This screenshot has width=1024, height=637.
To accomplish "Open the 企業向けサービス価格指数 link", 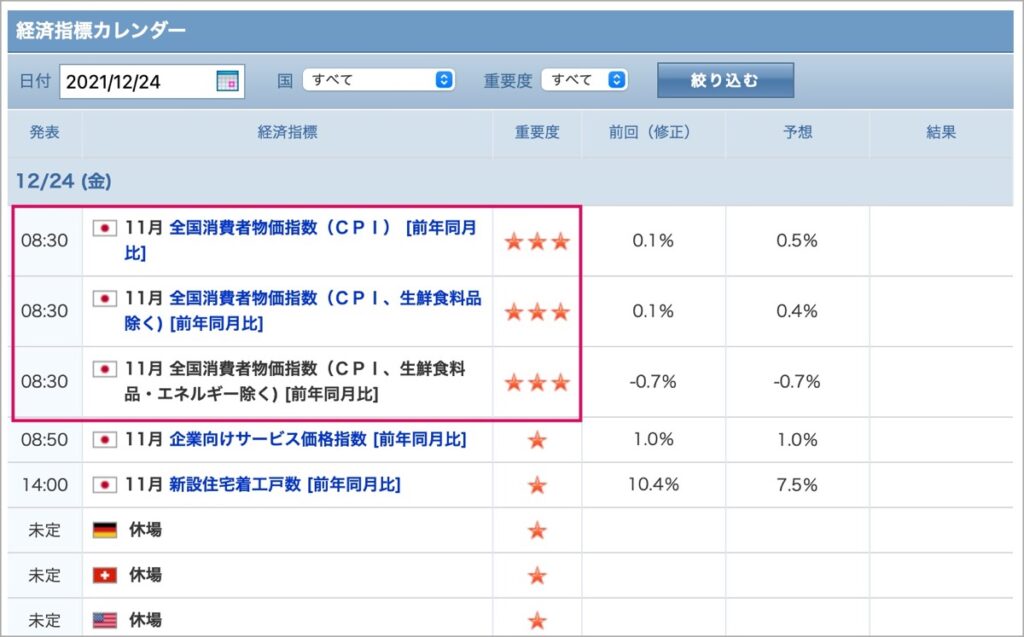I will pyautogui.click(x=317, y=439).
